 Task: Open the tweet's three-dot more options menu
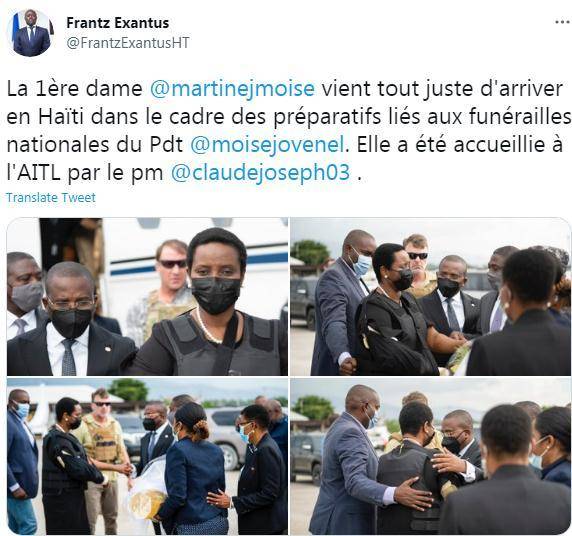[563, 23]
